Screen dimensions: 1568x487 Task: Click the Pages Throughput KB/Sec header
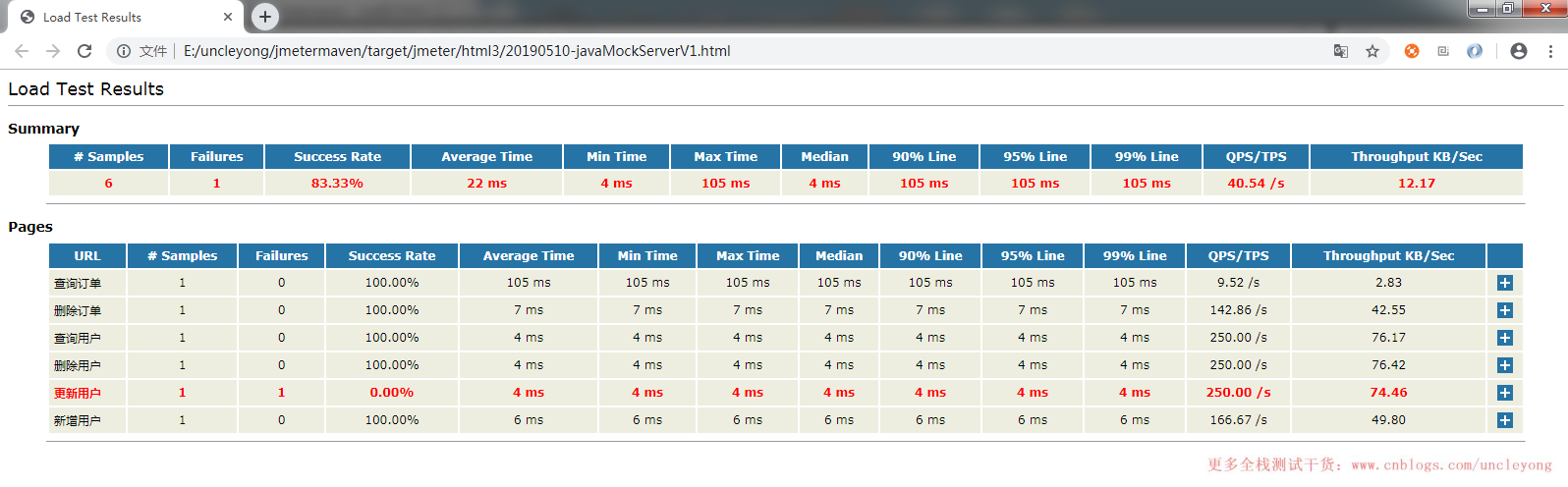coord(1388,255)
